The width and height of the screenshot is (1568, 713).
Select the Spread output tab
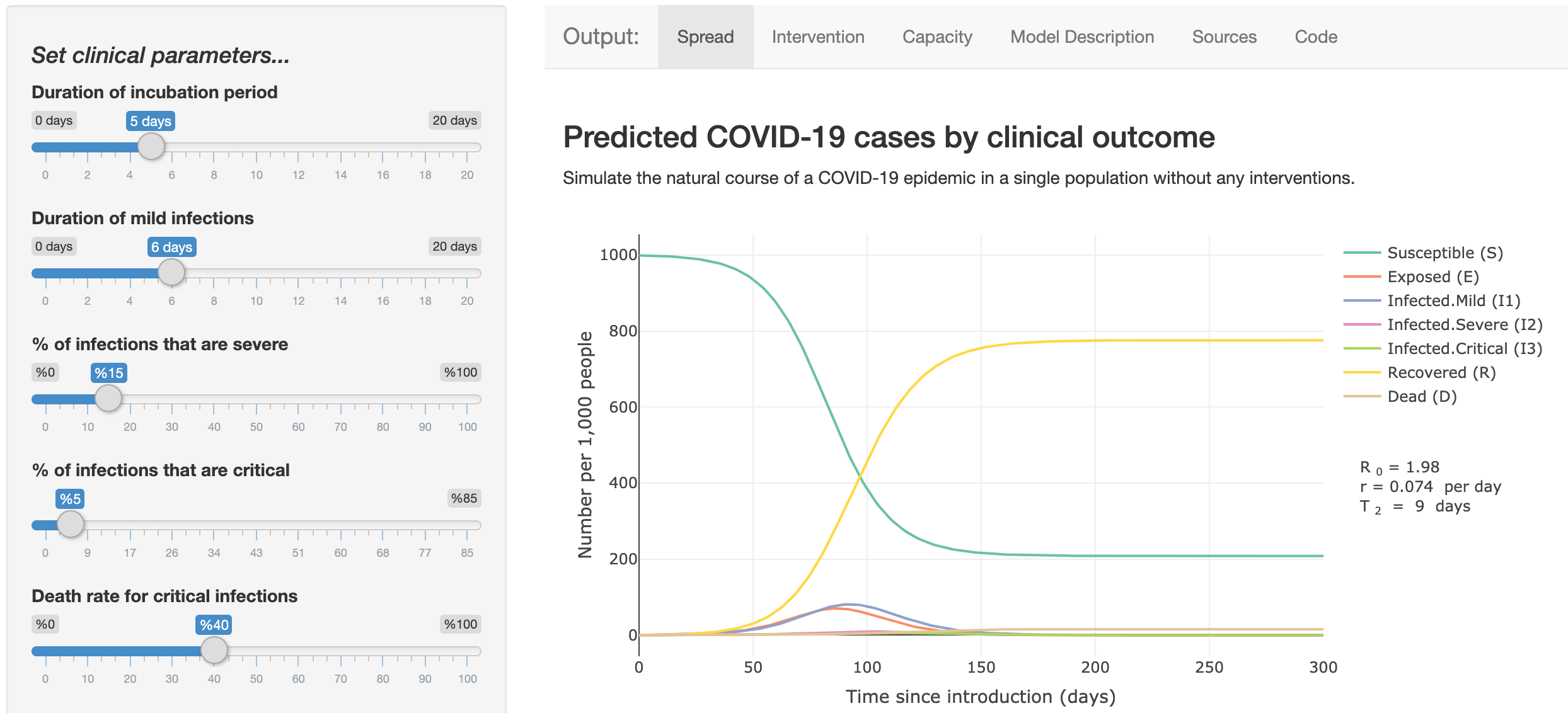coord(706,37)
